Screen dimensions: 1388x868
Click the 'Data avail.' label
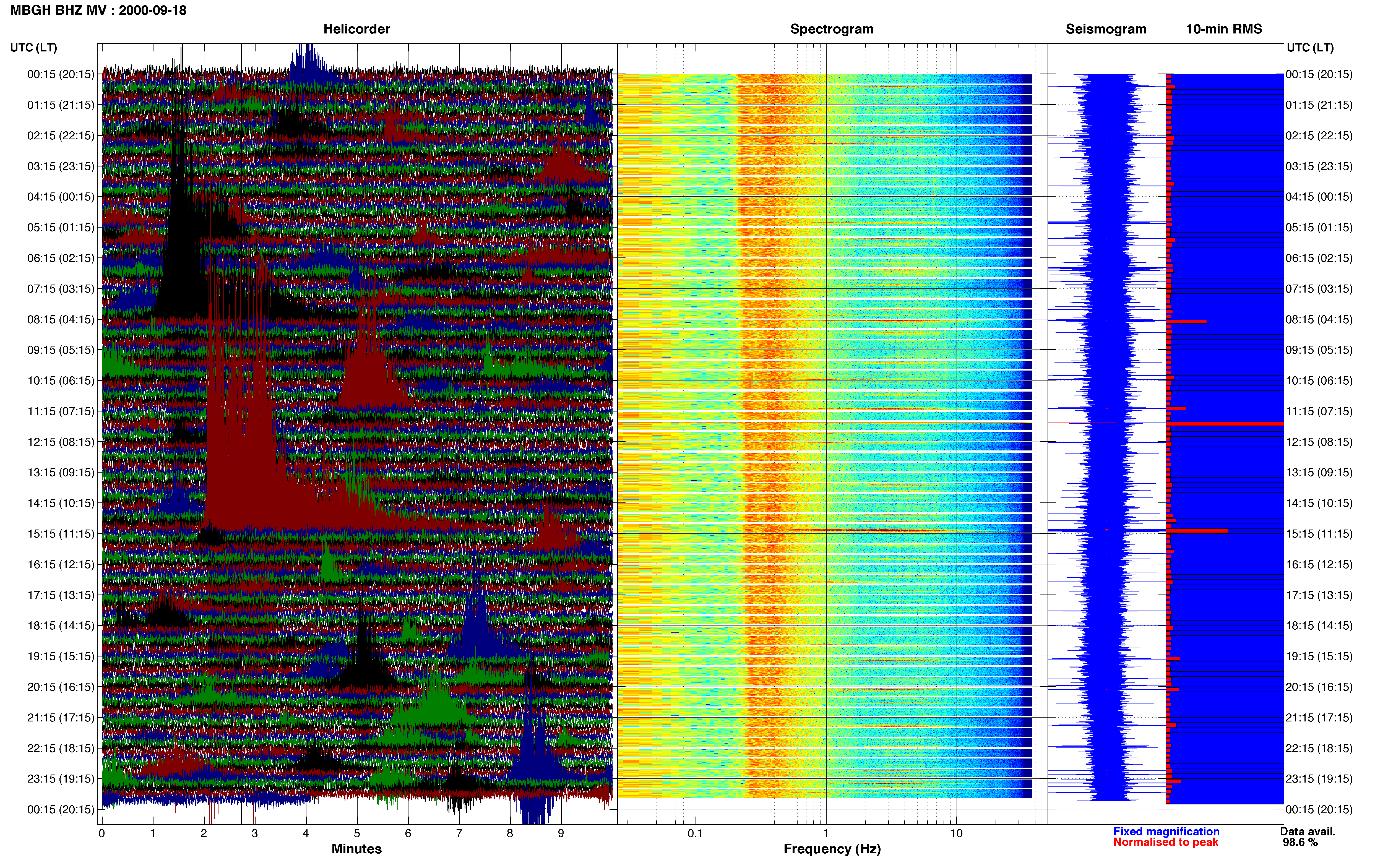point(1308,832)
